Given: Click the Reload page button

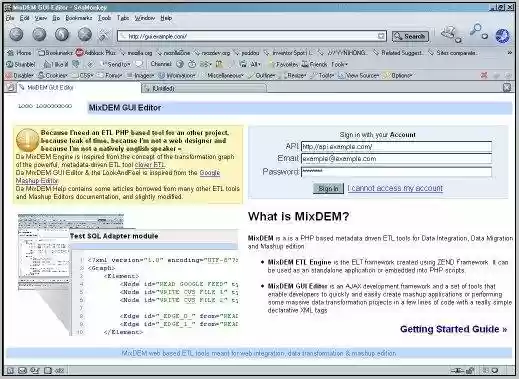Looking at the screenshot, I should coord(62,34).
